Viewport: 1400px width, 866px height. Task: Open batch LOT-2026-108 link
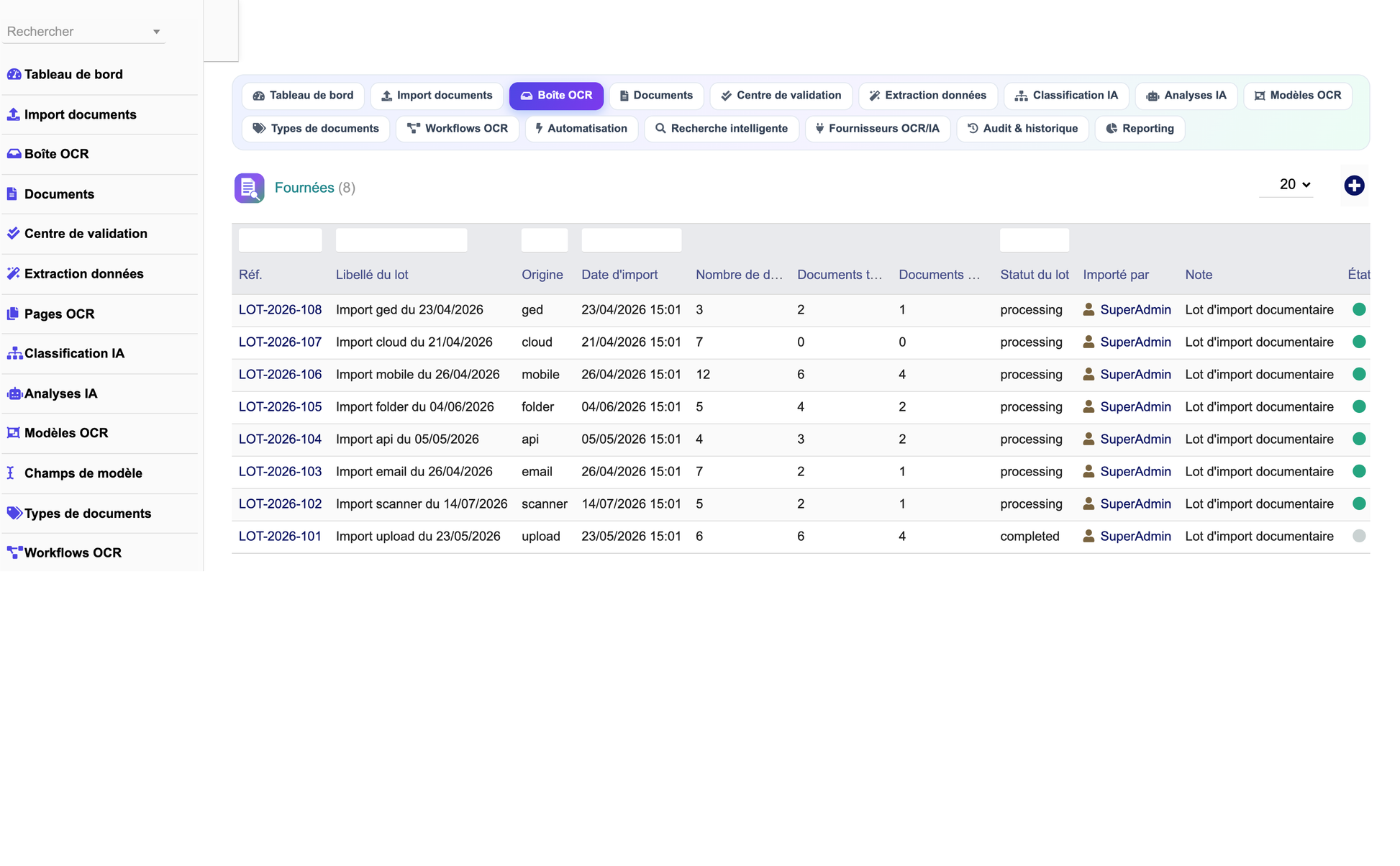[280, 310]
